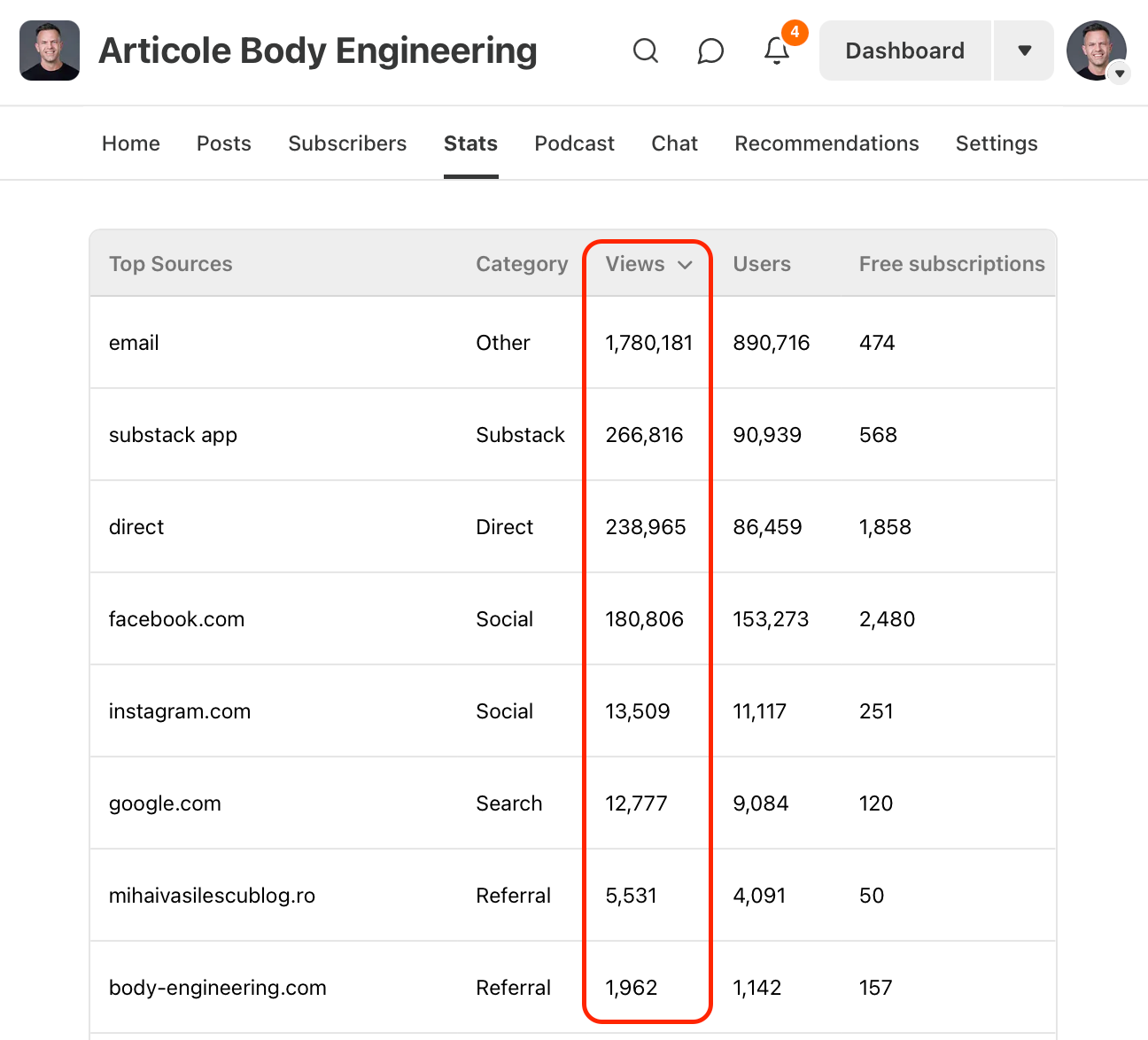Click the 251 free subscriptions value
This screenshot has width=1148, height=1040.
pyautogui.click(x=876, y=711)
